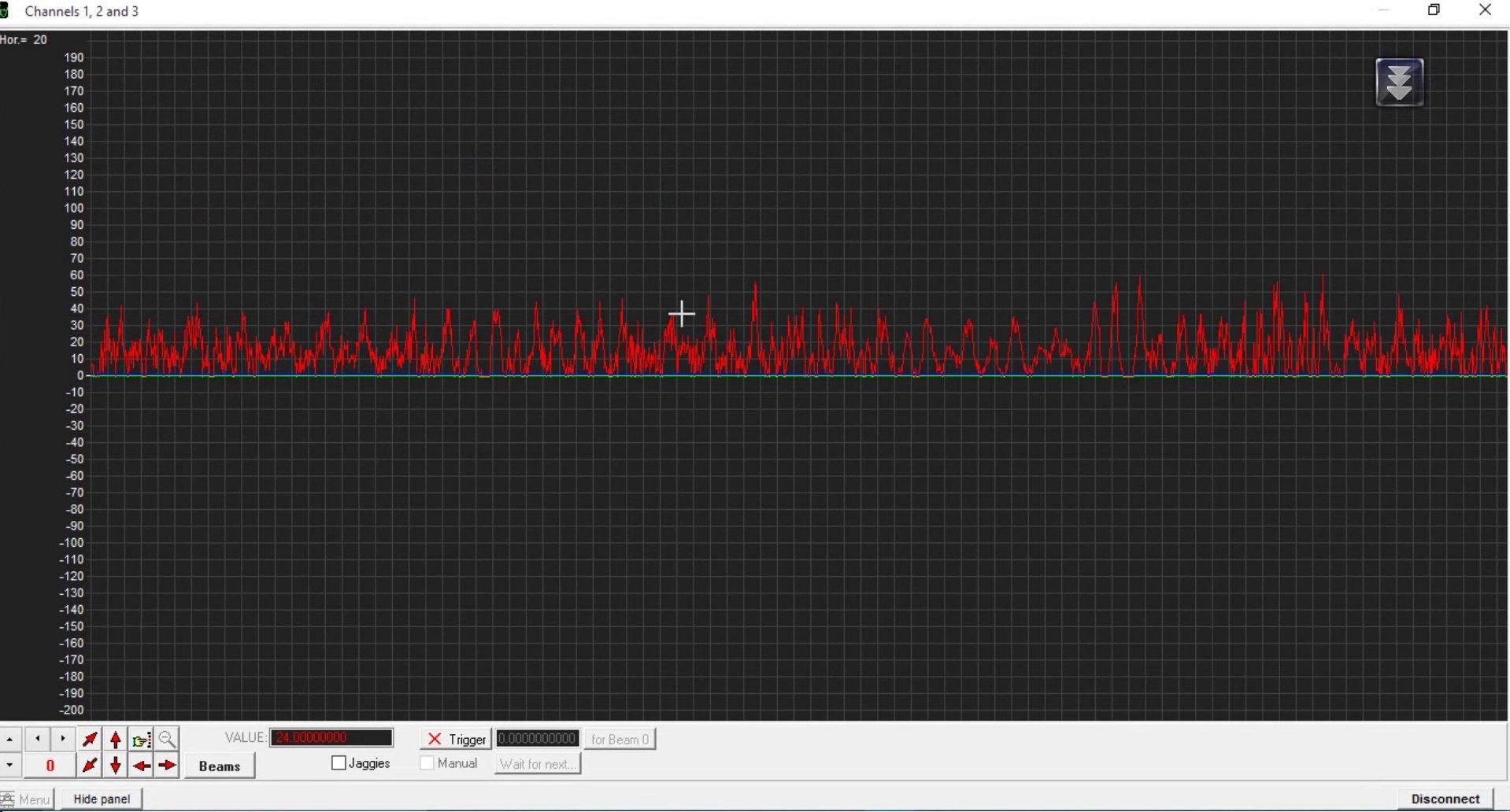Click the red up arrow scale icon
The height and width of the screenshot is (812, 1510).
115,740
